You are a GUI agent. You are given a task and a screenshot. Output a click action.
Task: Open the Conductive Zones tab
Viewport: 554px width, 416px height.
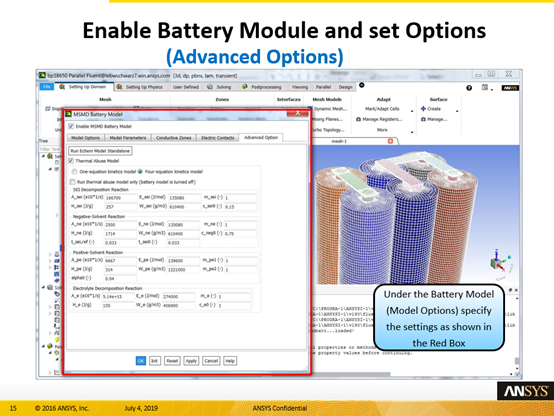click(x=174, y=138)
